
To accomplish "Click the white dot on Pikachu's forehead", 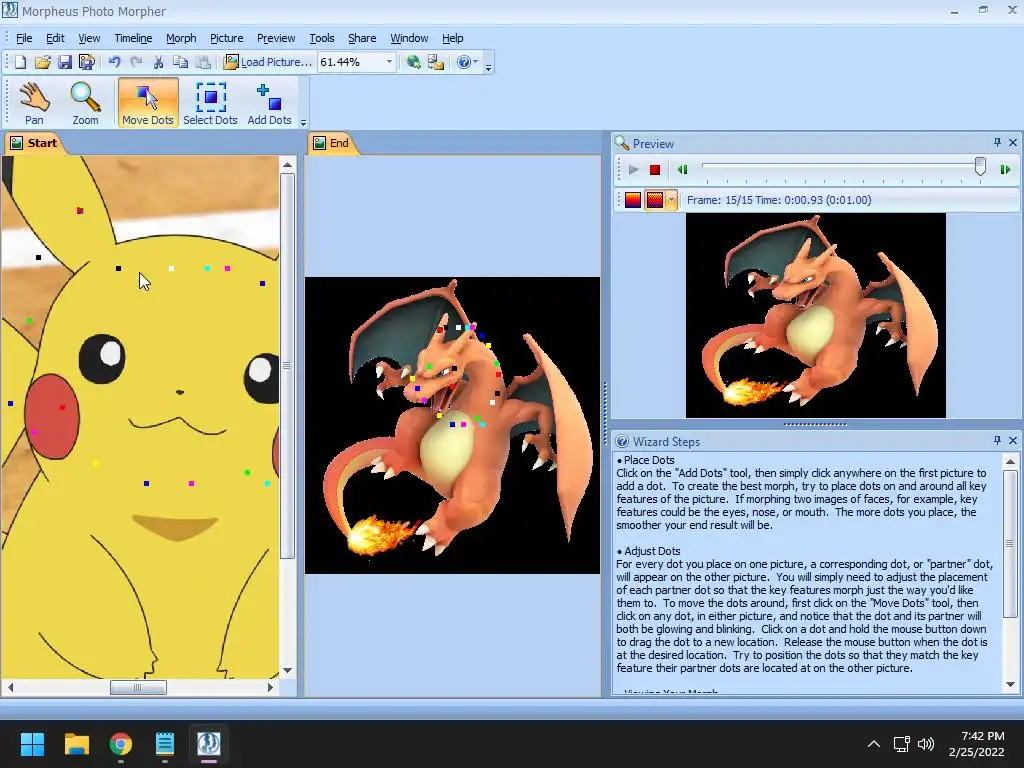I will pyautogui.click(x=172, y=268).
